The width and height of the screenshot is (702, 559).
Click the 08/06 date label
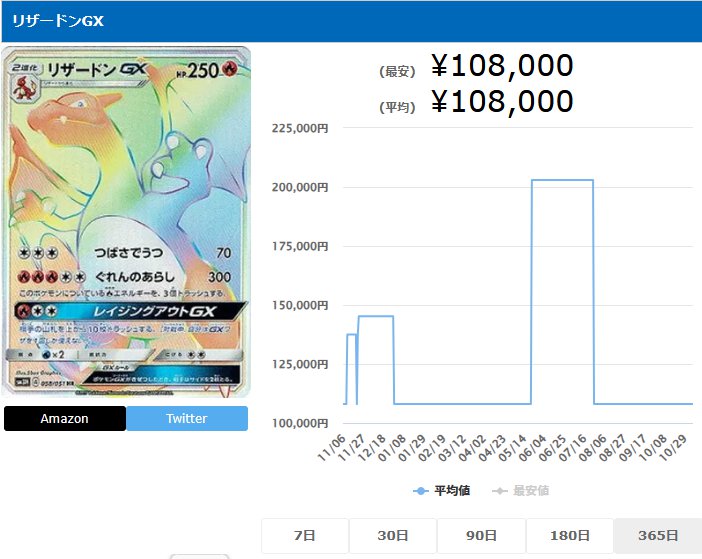point(593,448)
